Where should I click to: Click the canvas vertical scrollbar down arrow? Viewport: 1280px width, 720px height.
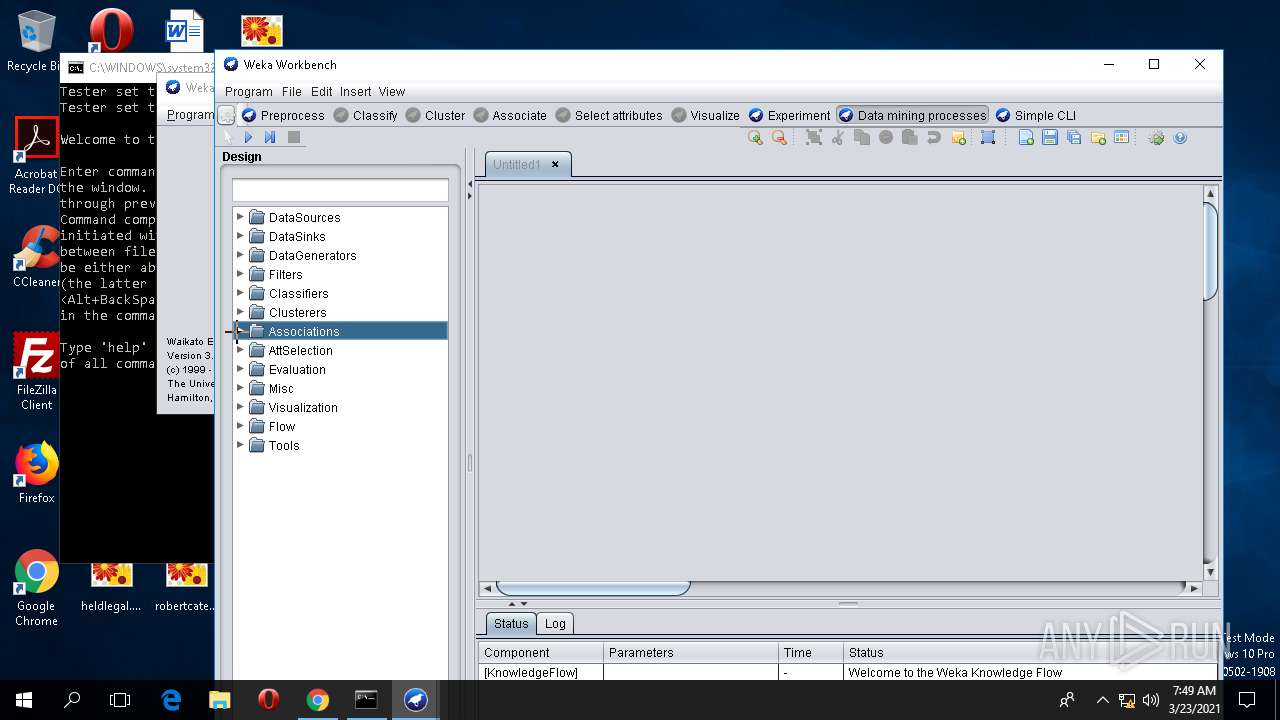click(x=1210, y=572)
